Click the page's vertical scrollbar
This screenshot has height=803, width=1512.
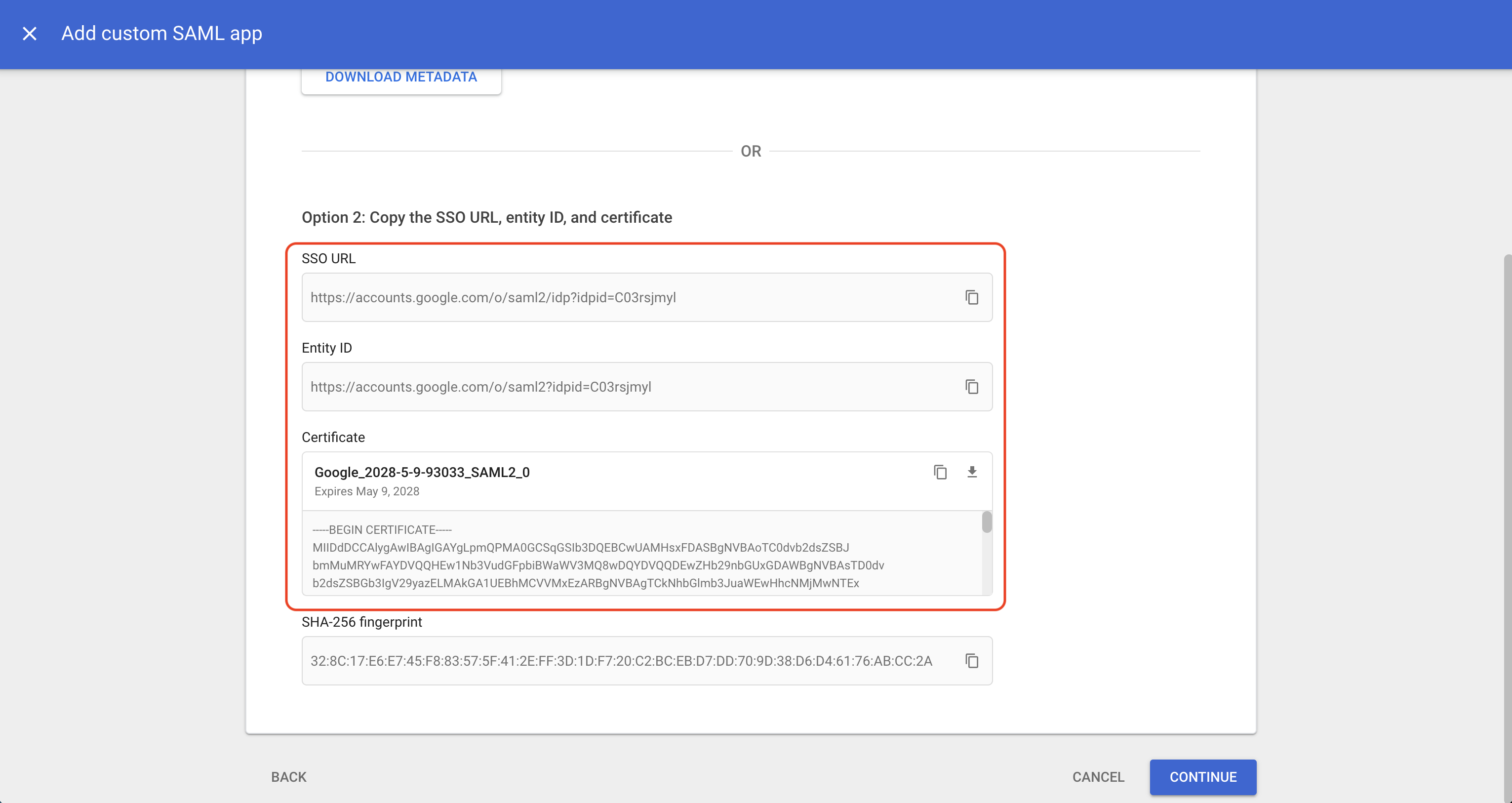coord(1507,528)
